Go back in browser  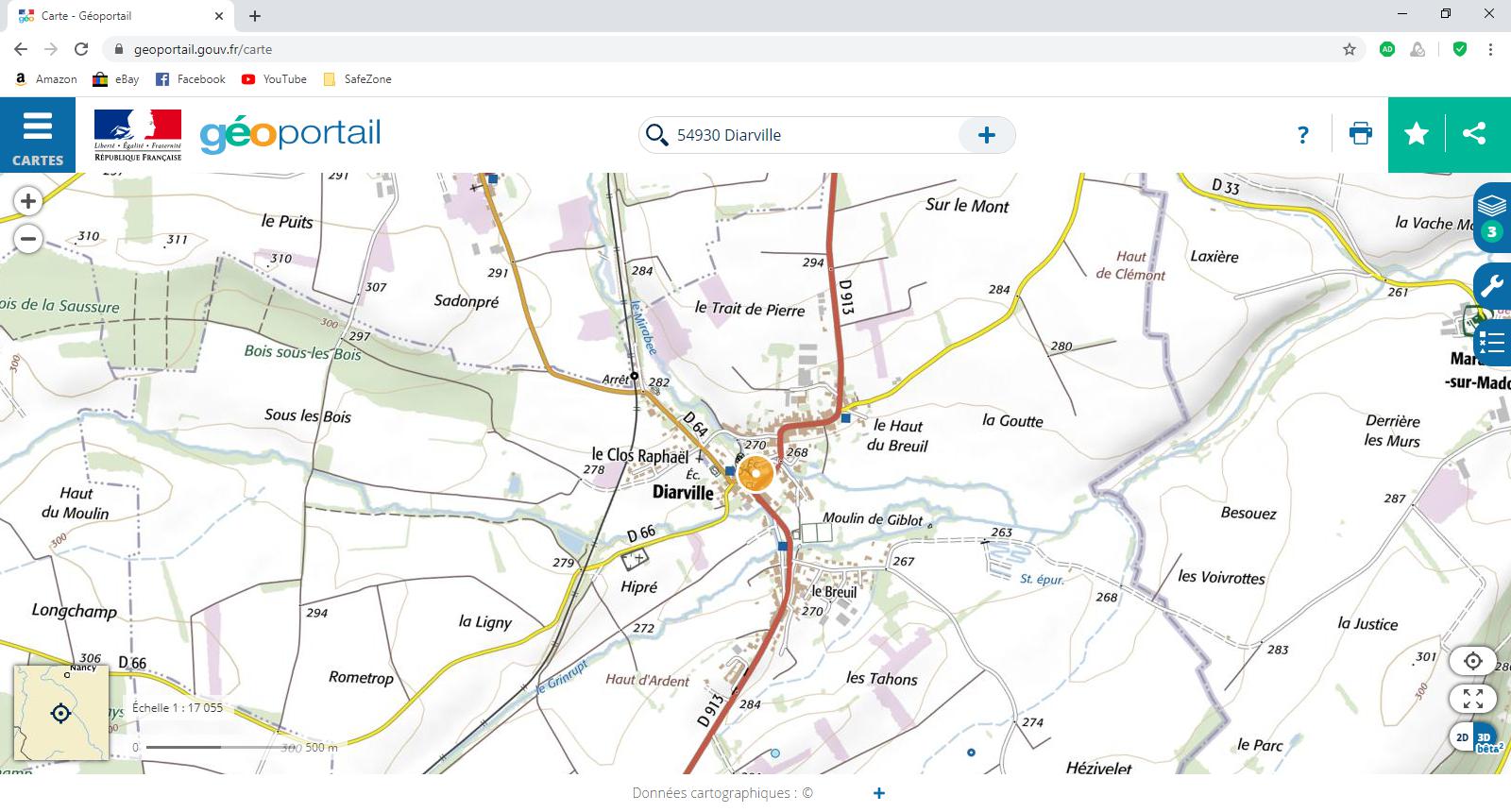21,49
